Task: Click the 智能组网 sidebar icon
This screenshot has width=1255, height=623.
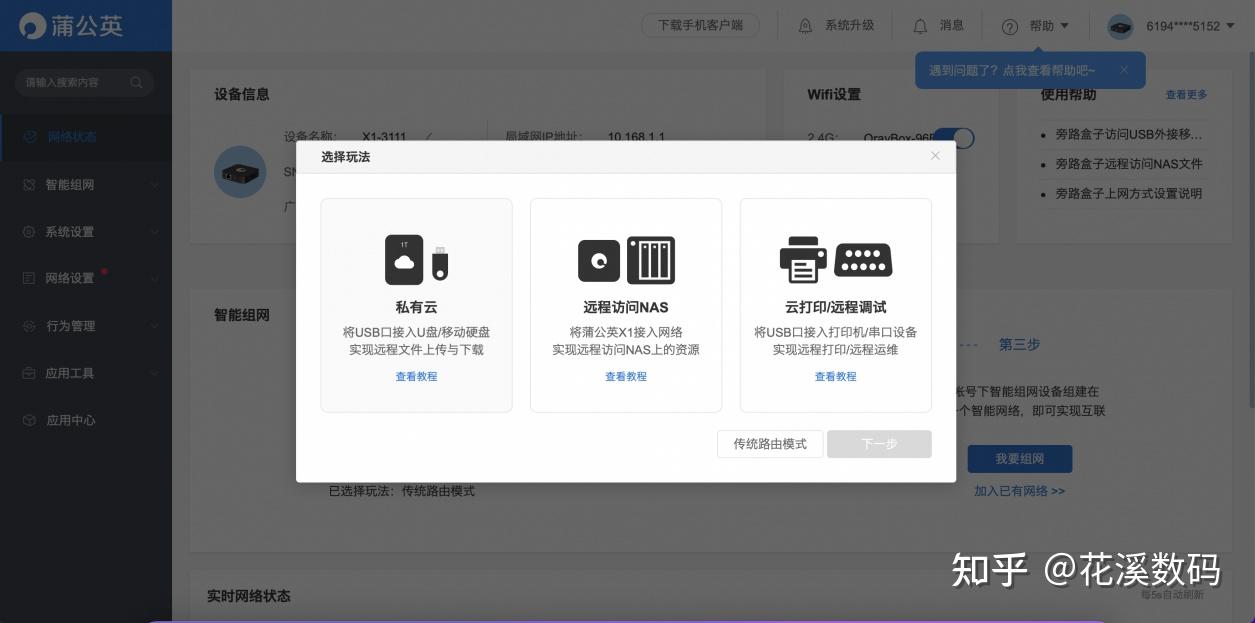Action: 30,185
